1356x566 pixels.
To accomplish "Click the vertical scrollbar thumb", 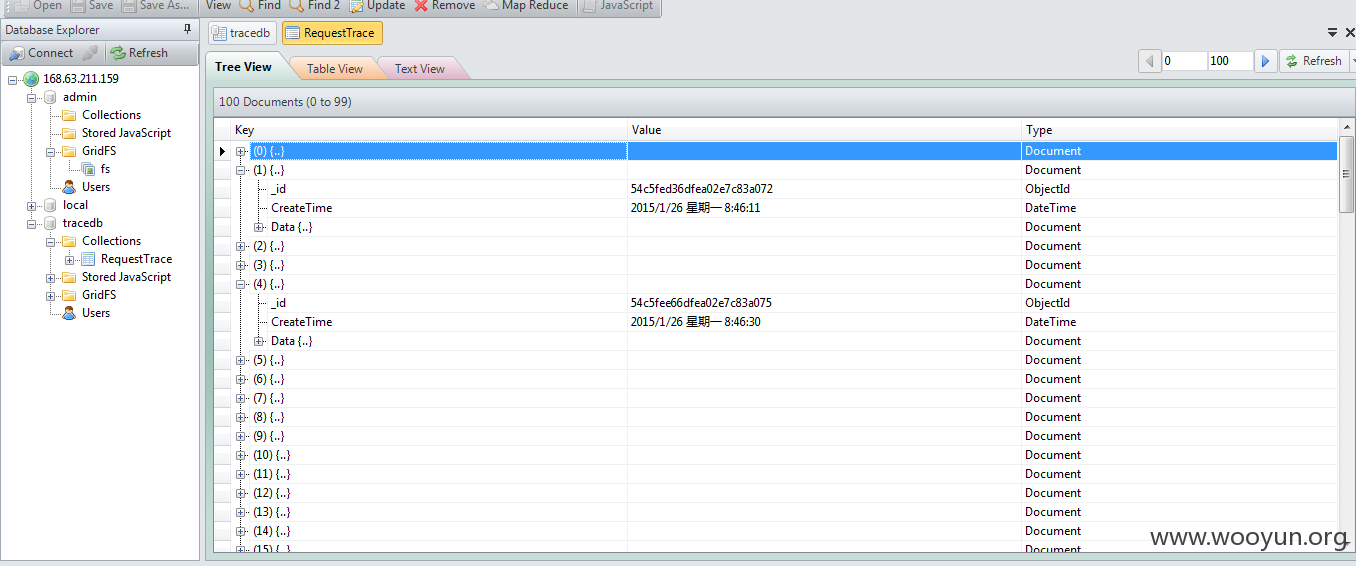I will (x=1346, y=173).
